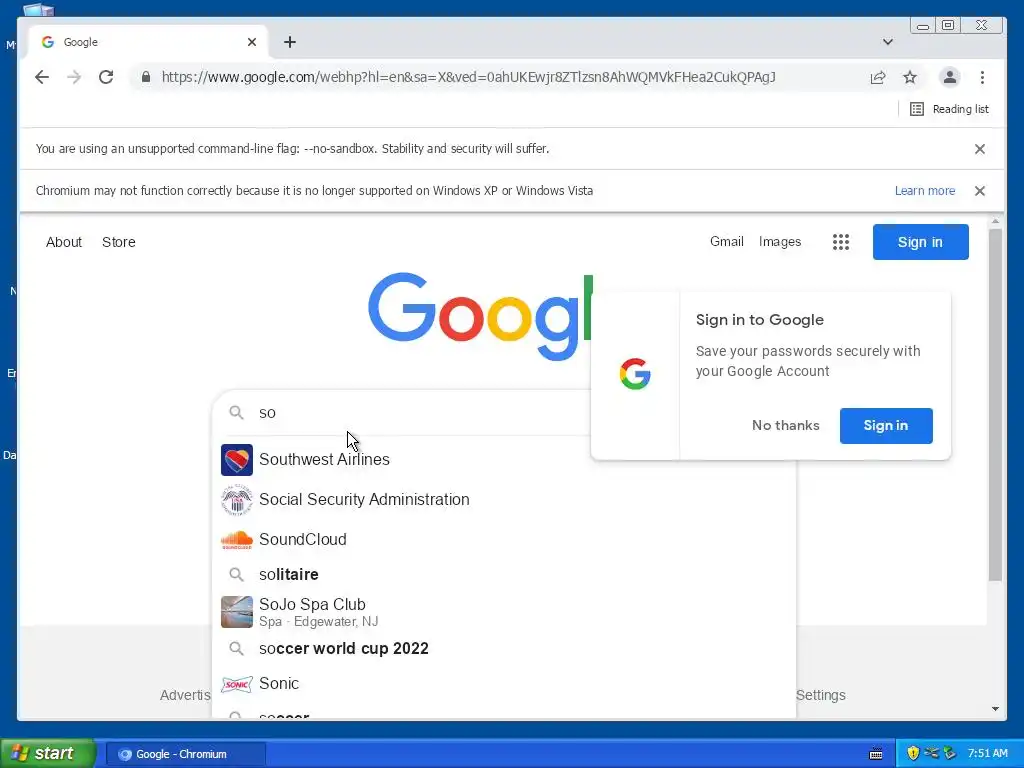Image resolution: width=1024 pixels, height=768 pixels.
Task: Select the SoundCloud suggestion
Action: click(x=504, y=539)
